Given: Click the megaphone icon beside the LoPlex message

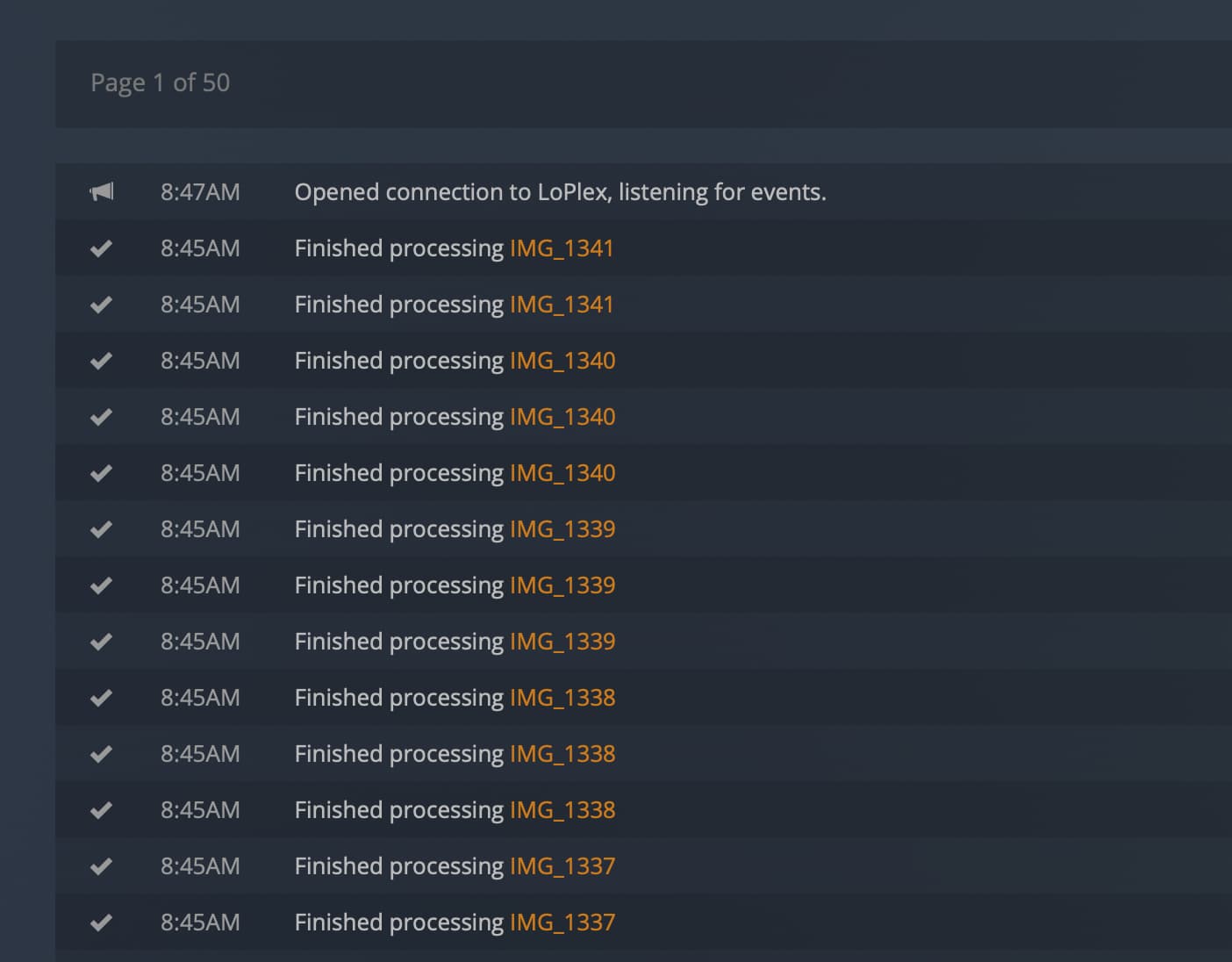Looking at the screenshot, I should [102, 191].
